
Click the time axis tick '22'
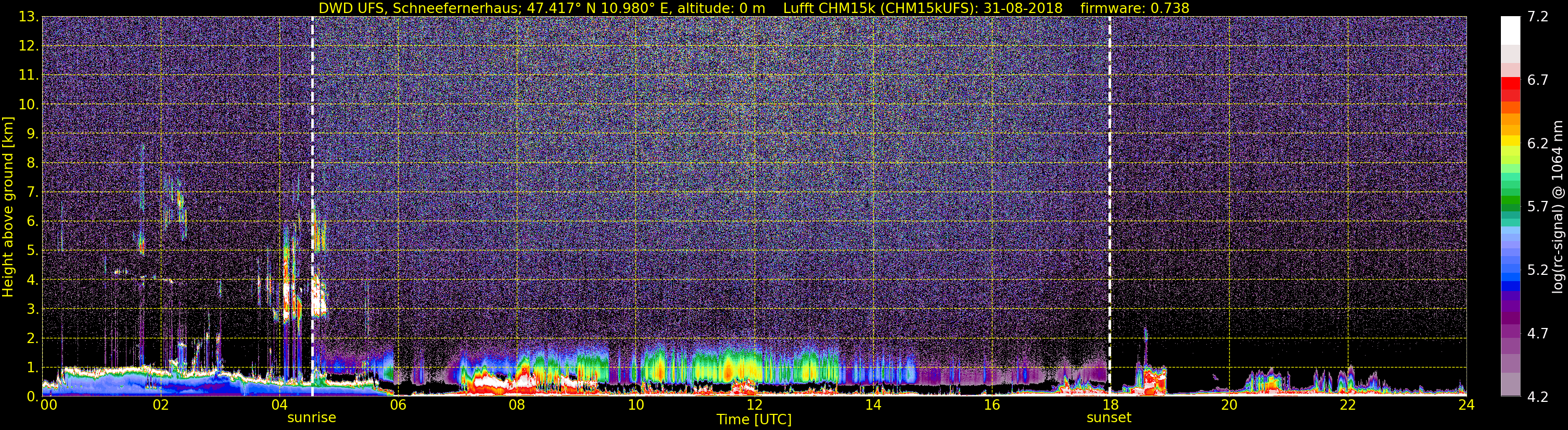click(1348, 406)
